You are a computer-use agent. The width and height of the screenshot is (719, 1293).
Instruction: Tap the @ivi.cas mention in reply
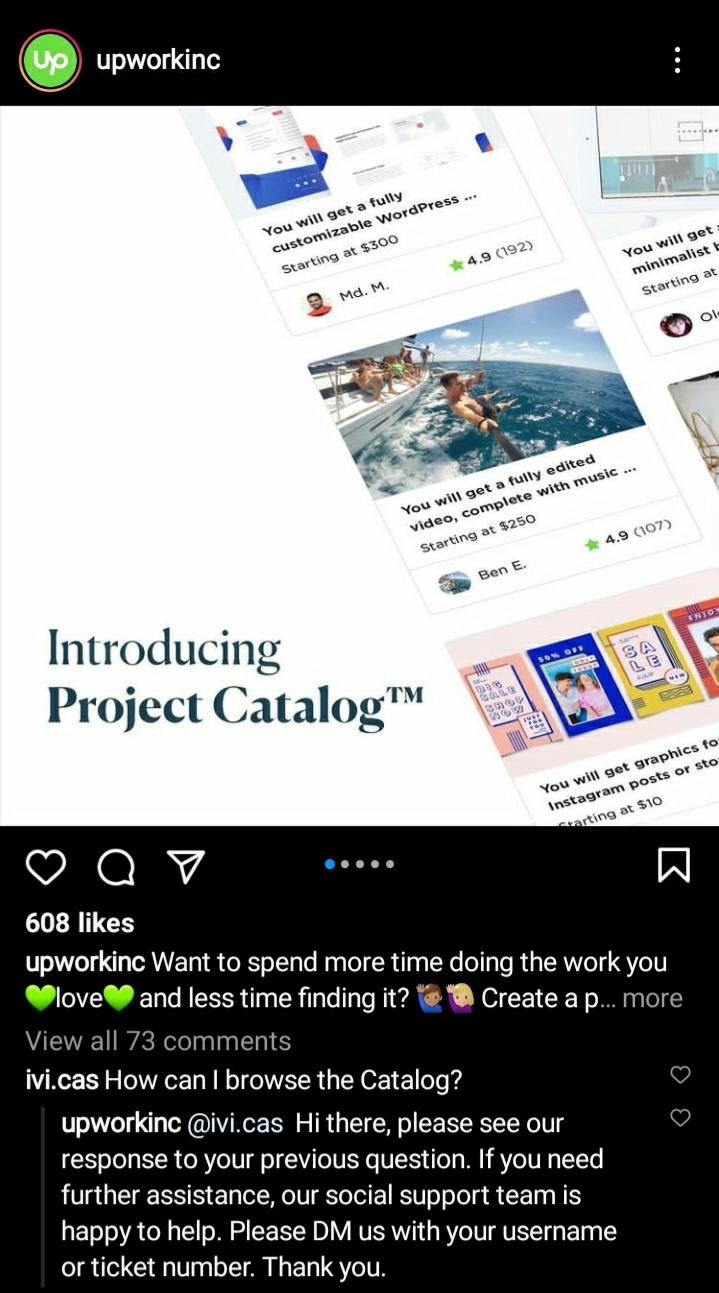tap(235, 1124)
